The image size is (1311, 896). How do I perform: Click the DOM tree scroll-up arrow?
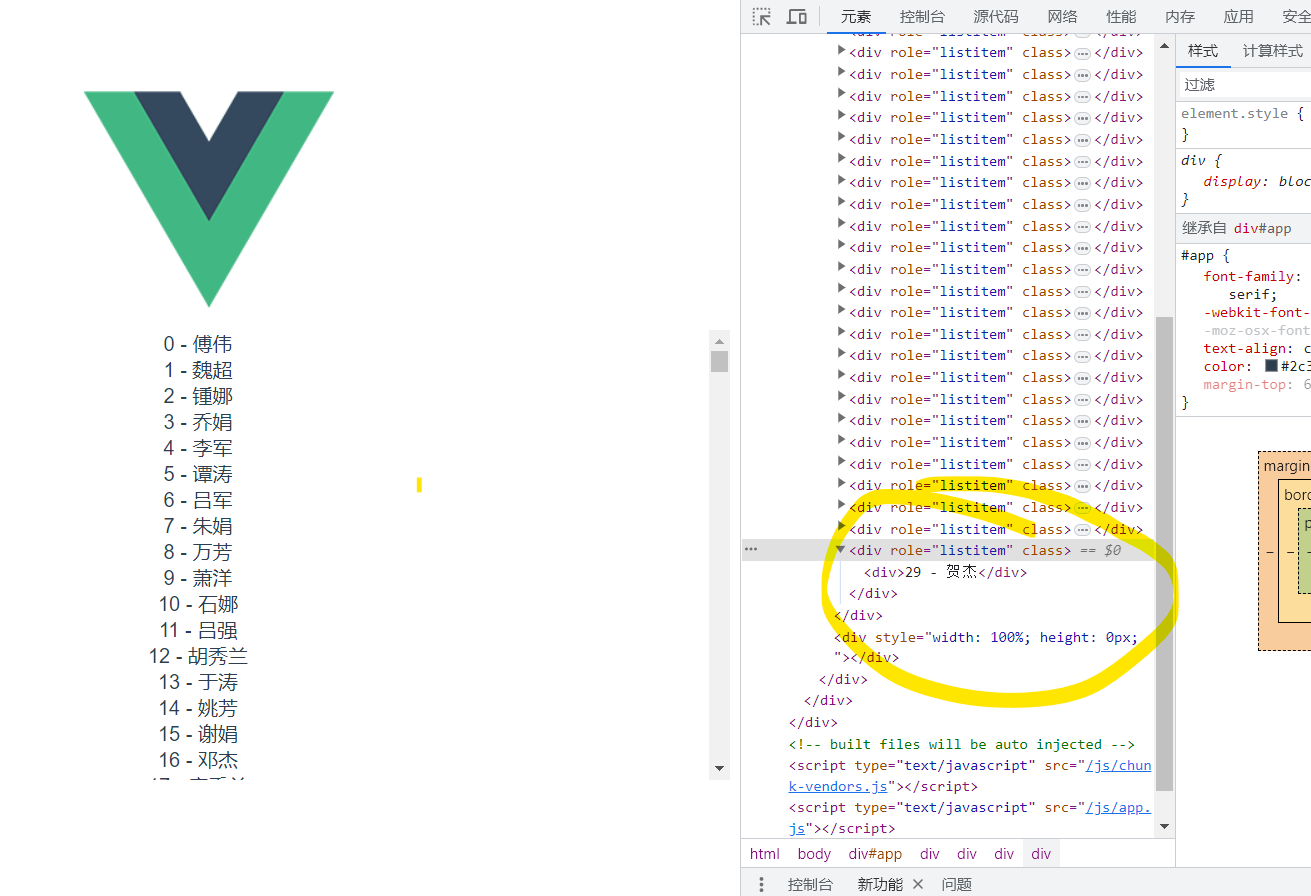[x=1164, y=46]
